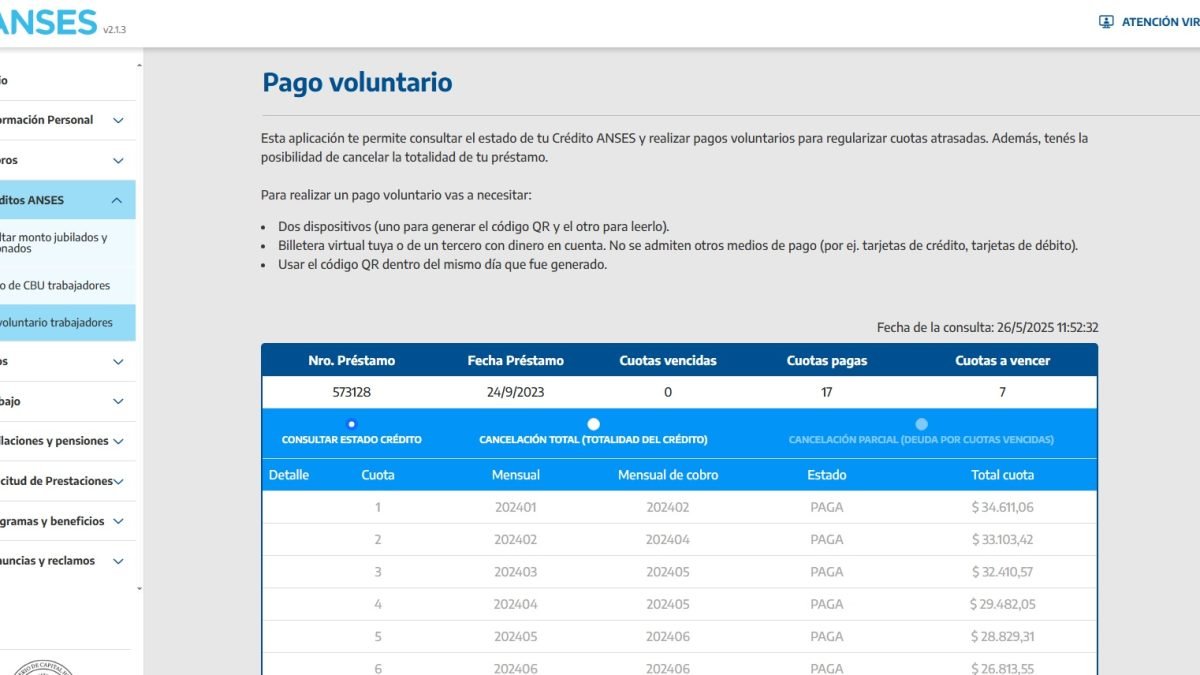
Task: Click the amount $ 28.829,31
Action: click(1003, 636)
